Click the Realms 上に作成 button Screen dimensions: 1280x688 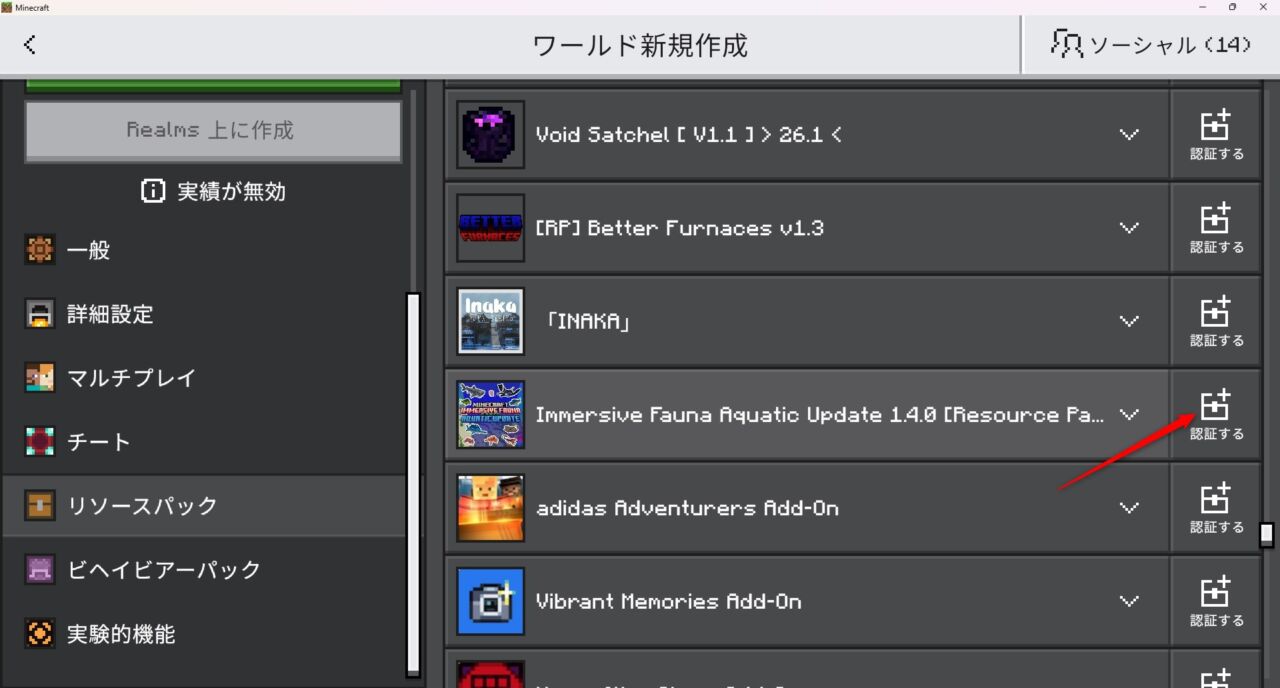[213, 131]
